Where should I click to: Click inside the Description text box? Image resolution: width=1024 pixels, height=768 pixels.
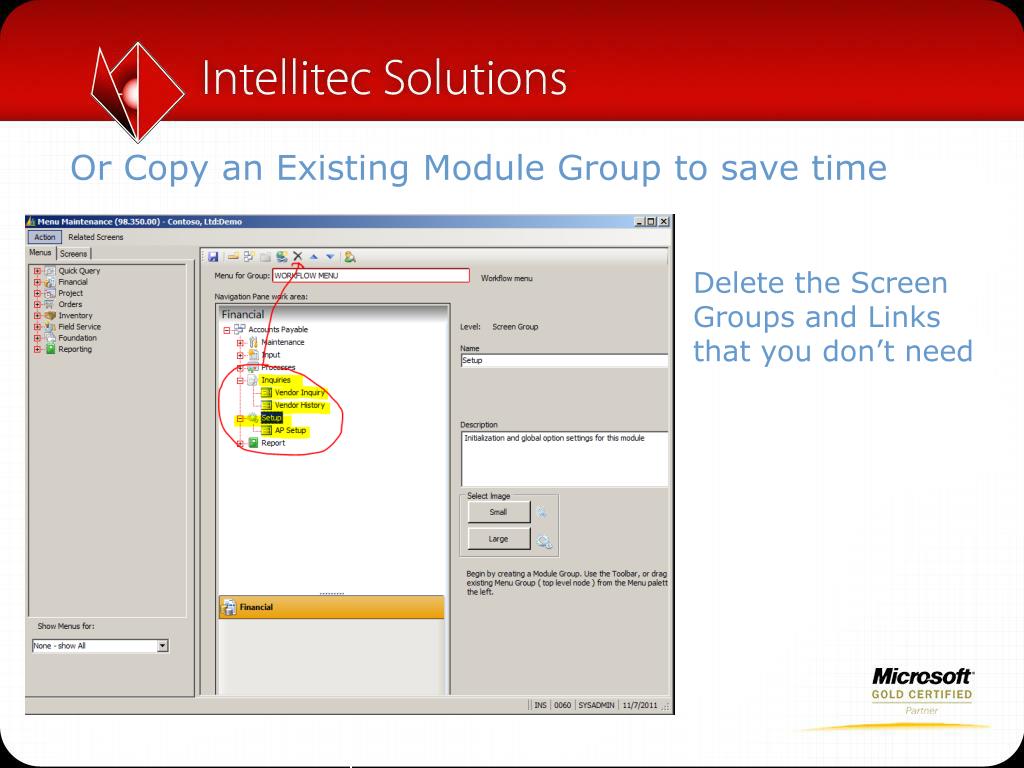coord(564,458)
